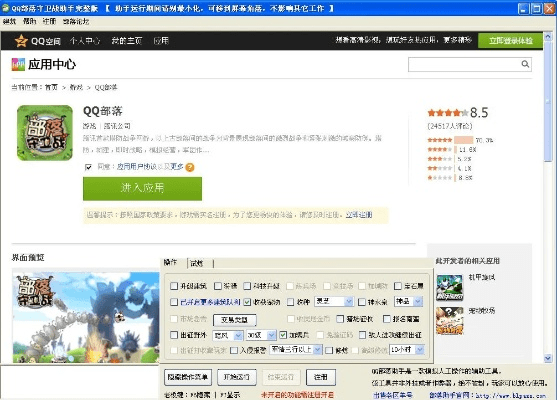Viewport: 557px width, 400px height.
Task: Click the QQ空间 star logo
Action: click(21, 41)
